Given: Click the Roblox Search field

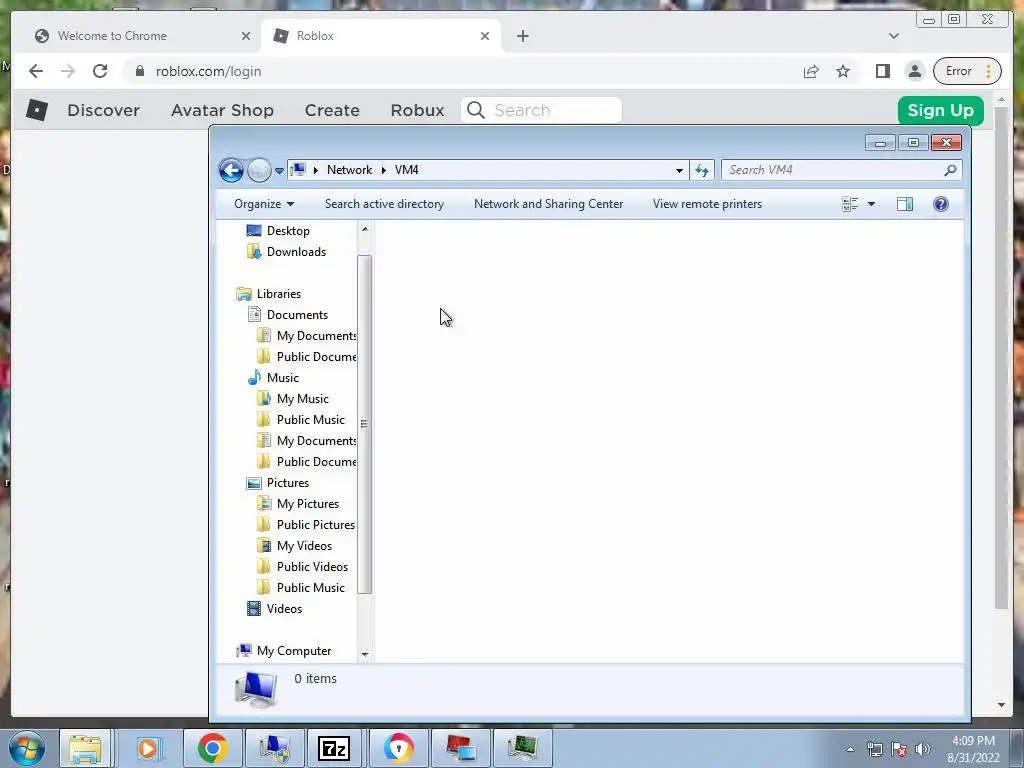Looking at the screenshot, I should 541,110.
